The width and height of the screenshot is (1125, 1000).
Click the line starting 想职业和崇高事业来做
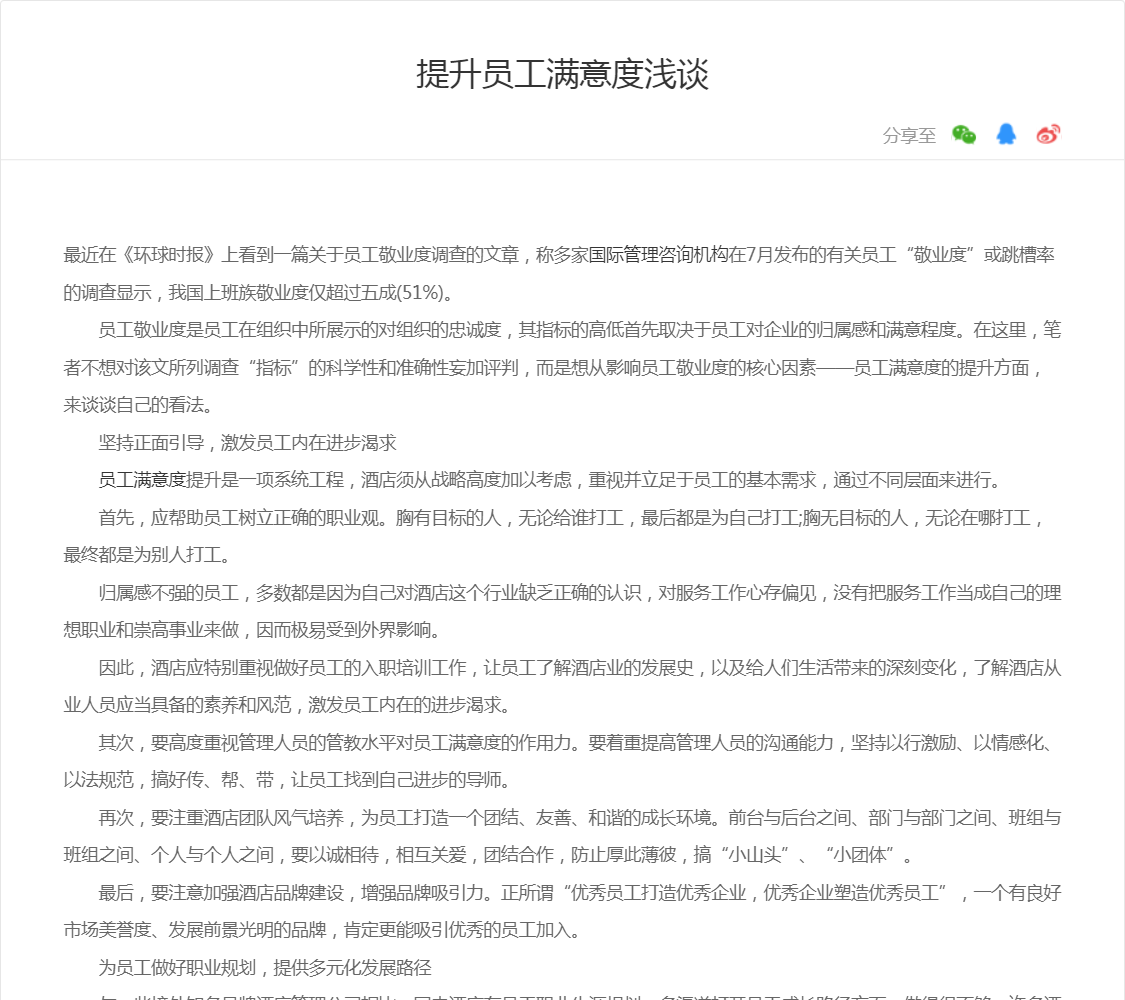(252, 630)
